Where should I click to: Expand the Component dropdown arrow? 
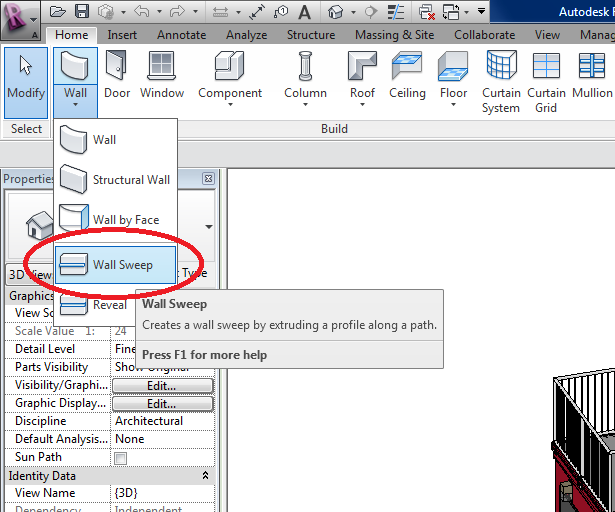[230, 105]
